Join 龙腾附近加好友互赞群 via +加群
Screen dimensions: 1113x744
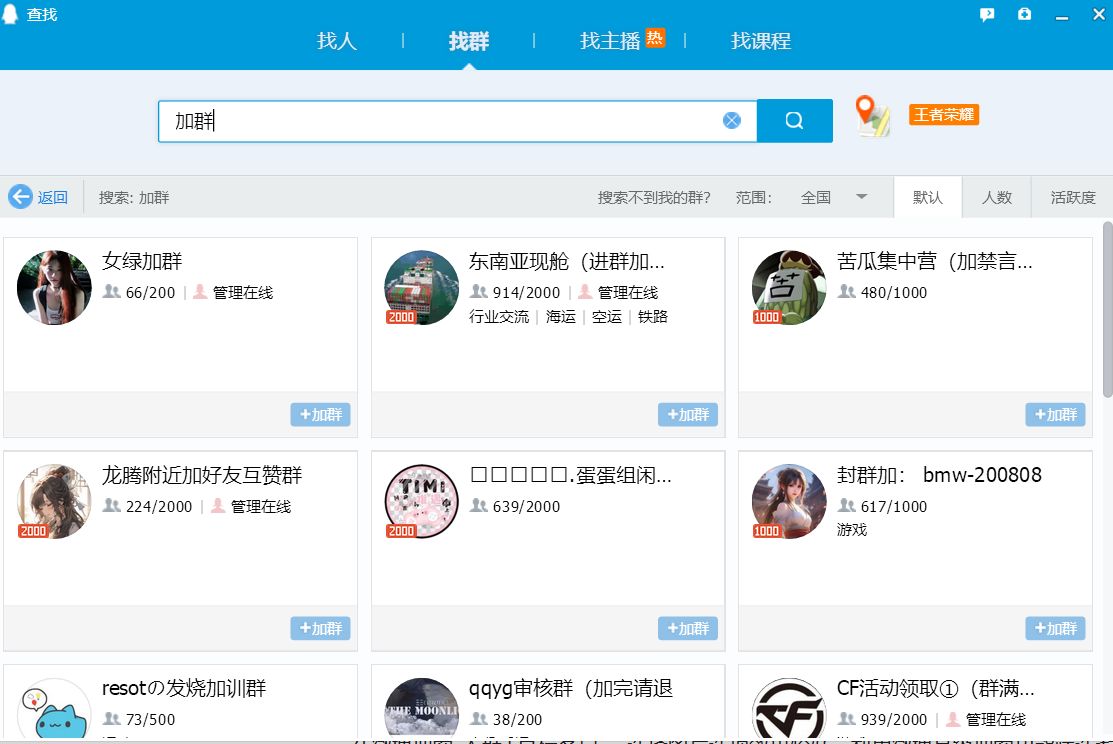pyautogui.click(x=320, y=628)
